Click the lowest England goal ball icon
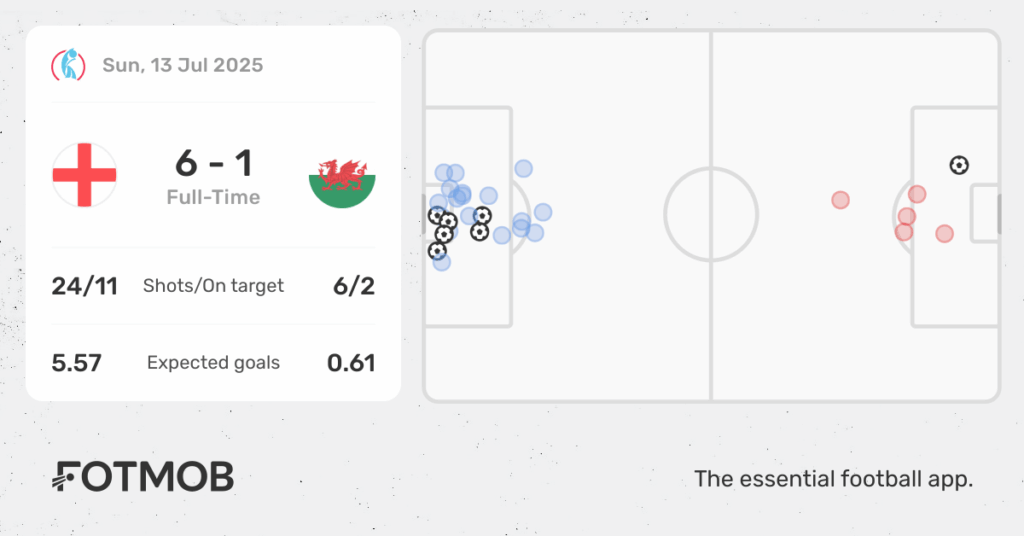 pos(438,250)
